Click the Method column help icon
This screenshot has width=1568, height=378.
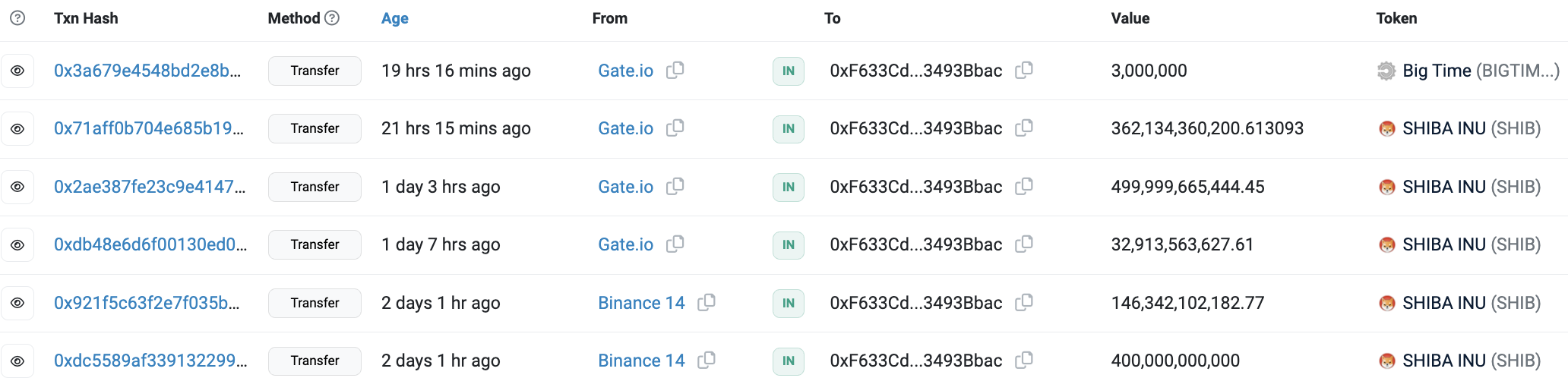332,18
